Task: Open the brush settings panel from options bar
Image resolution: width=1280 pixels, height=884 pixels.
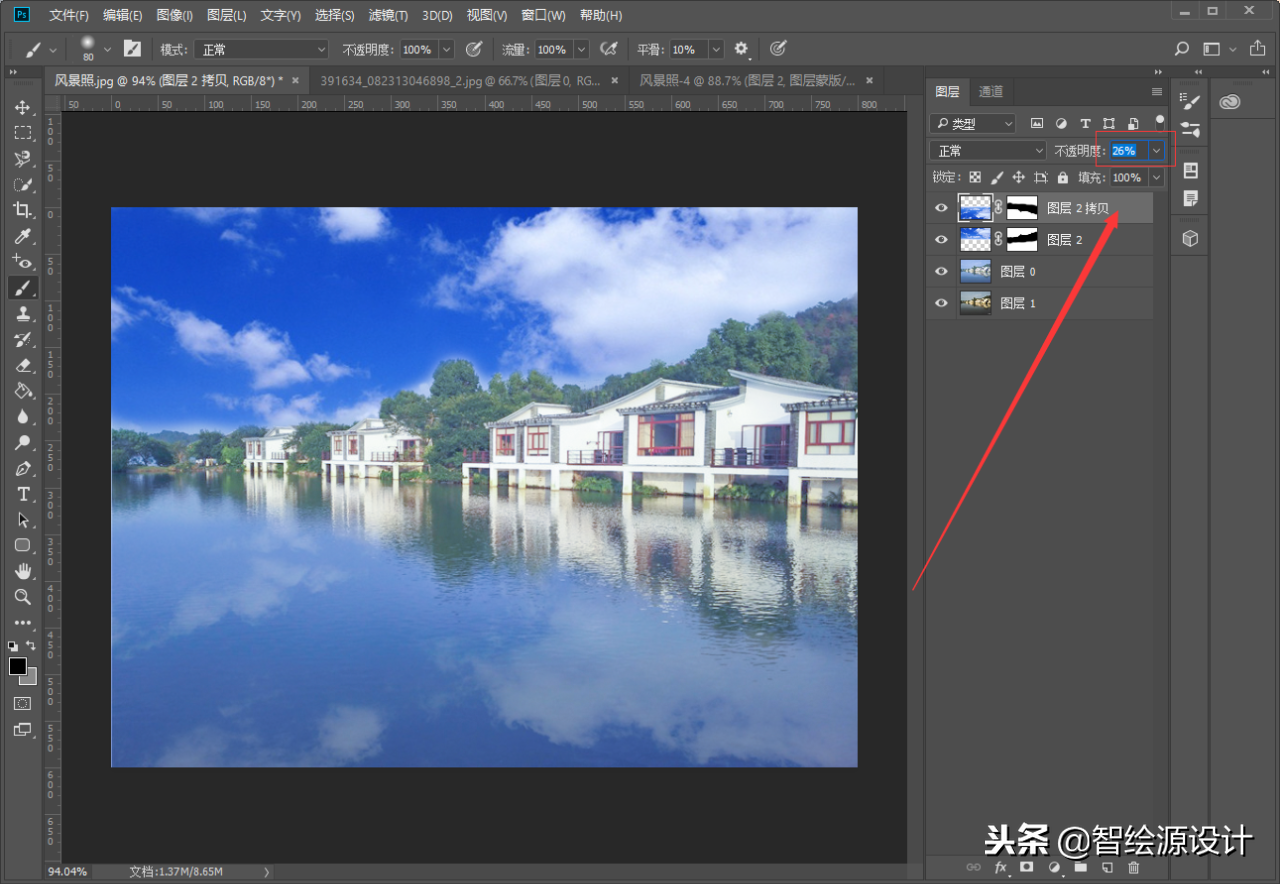Action: [132, 49]
